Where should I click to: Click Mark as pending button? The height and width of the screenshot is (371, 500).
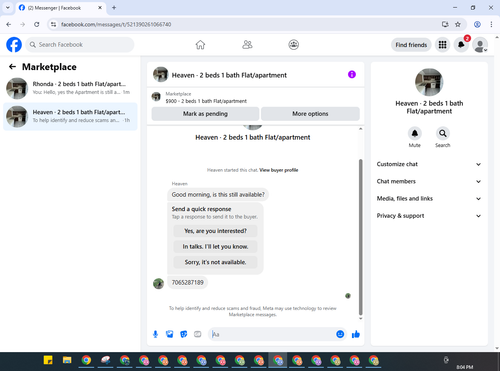tap(205, 114)
